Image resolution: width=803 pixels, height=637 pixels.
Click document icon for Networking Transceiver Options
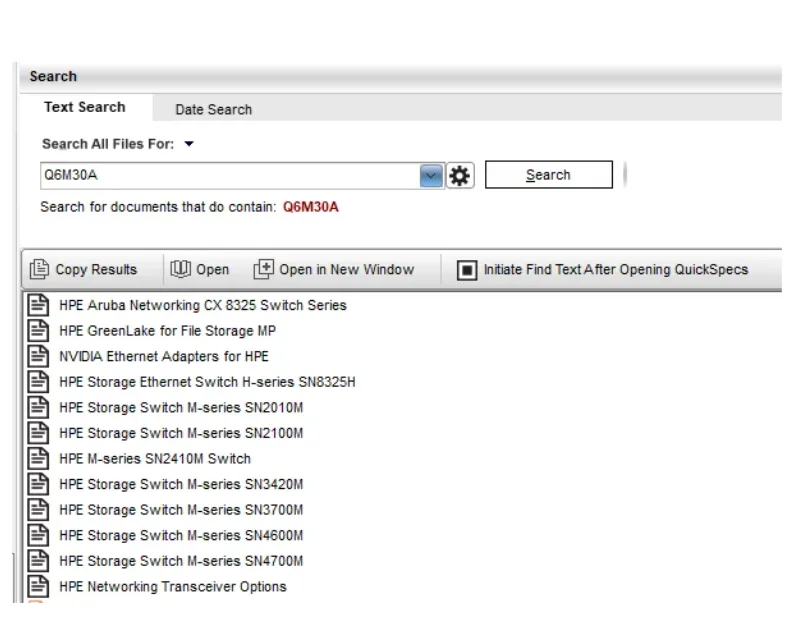pos(38,587)
